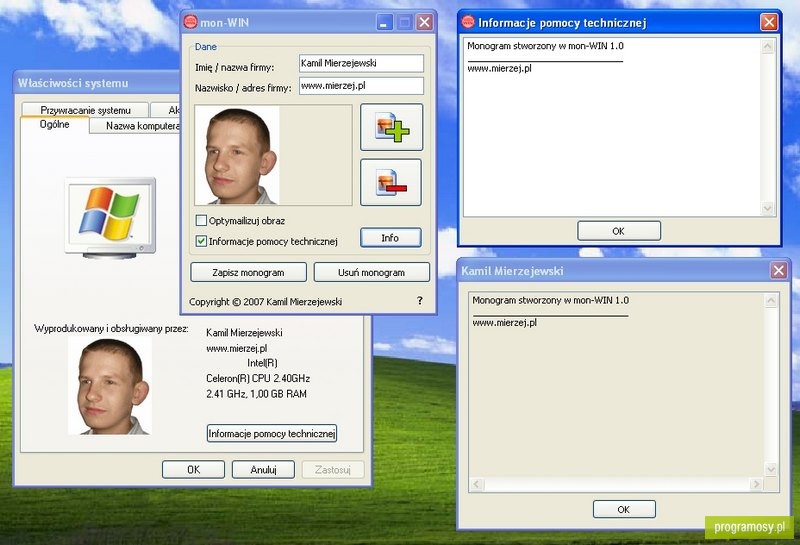This screenshot has width=800, height=545.
Task: Click the Nazwisko / adres firmy input field
Action: click(x=361, y=86)
